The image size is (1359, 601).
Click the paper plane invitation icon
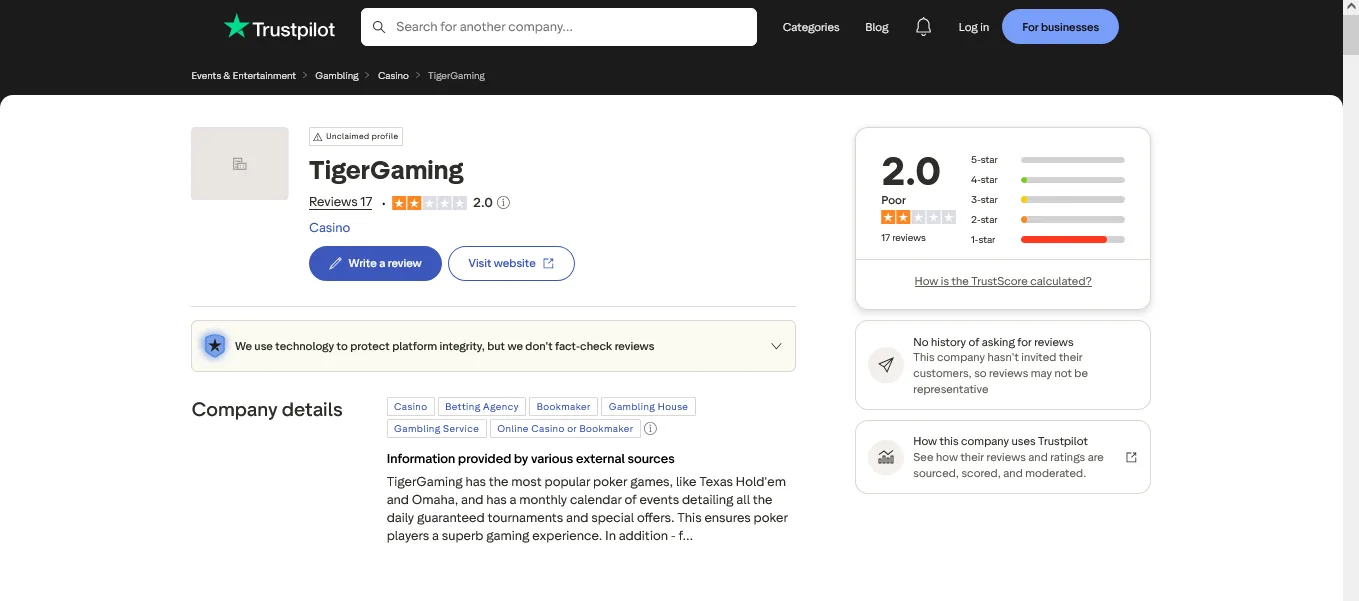(885, 365)
